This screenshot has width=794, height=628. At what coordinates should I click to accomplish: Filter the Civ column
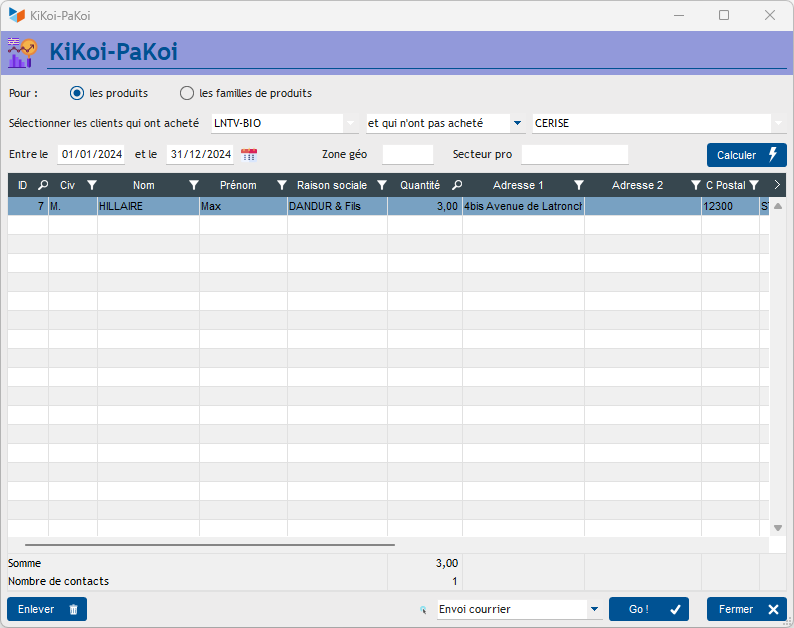click(x=91, y=185)
